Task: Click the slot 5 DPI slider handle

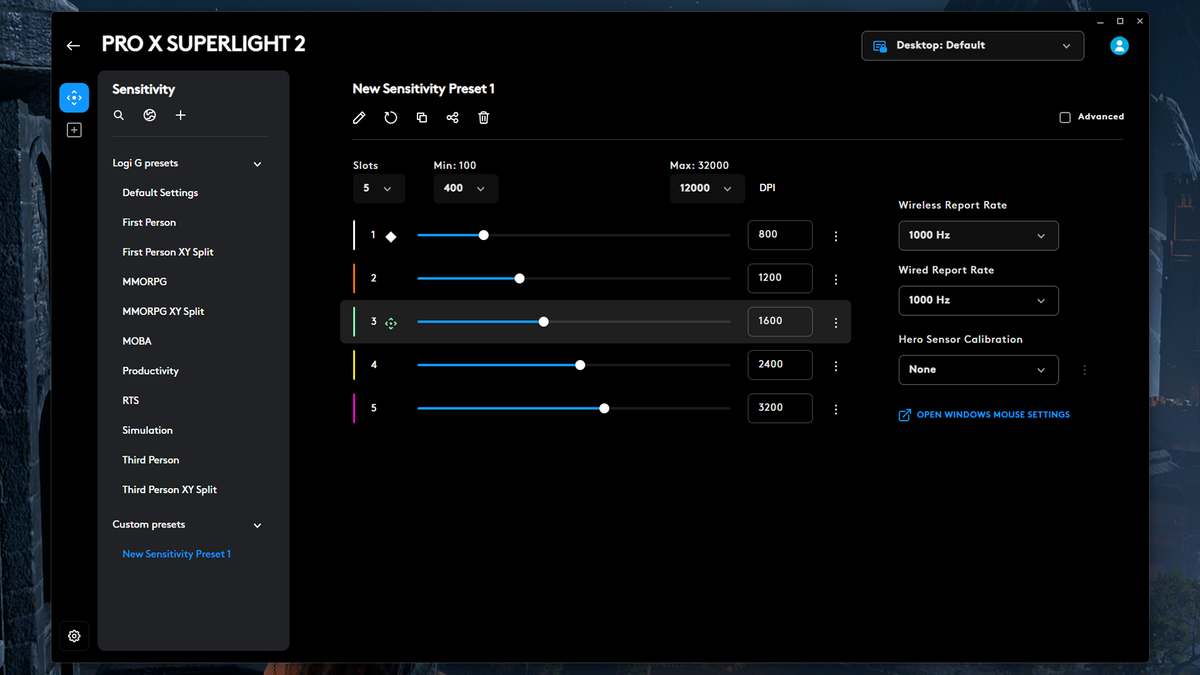Action: click(604, 408)
